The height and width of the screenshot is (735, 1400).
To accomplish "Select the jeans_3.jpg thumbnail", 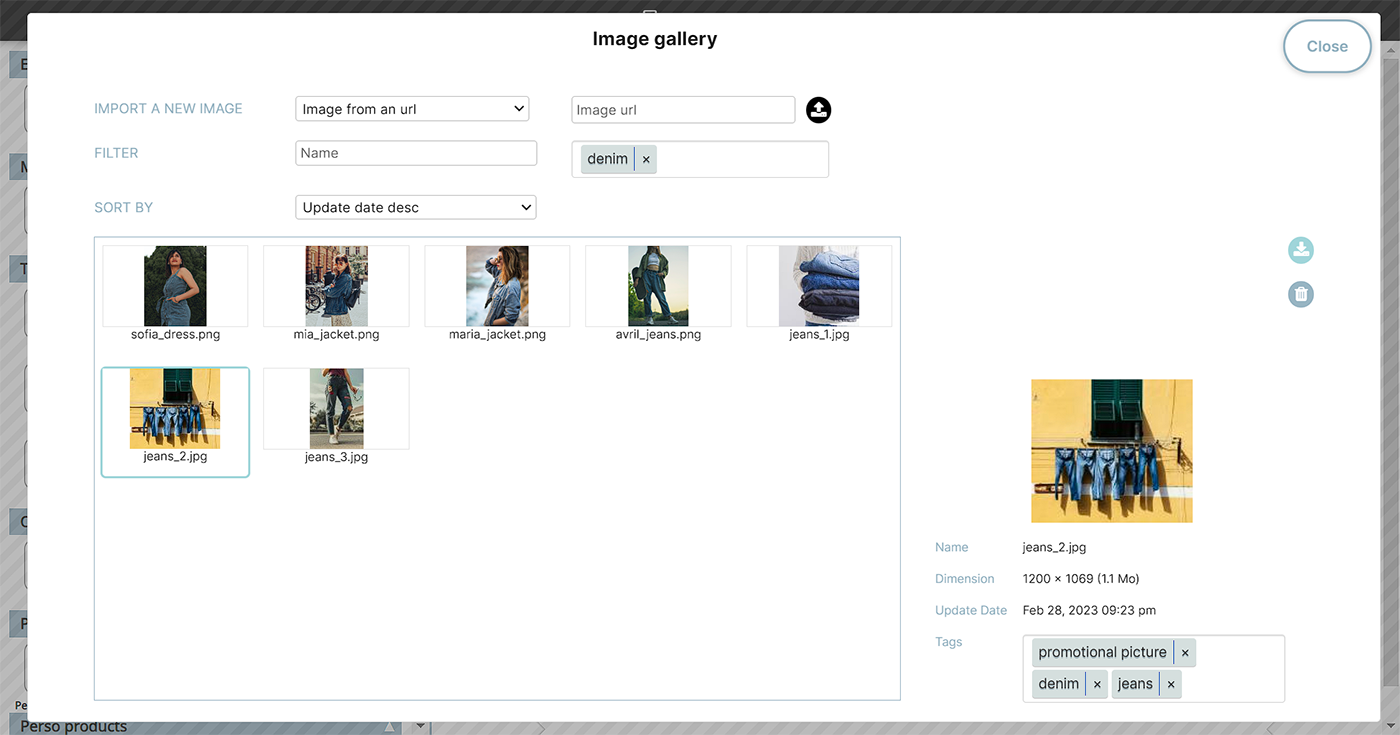I will (x=336, y=417).
